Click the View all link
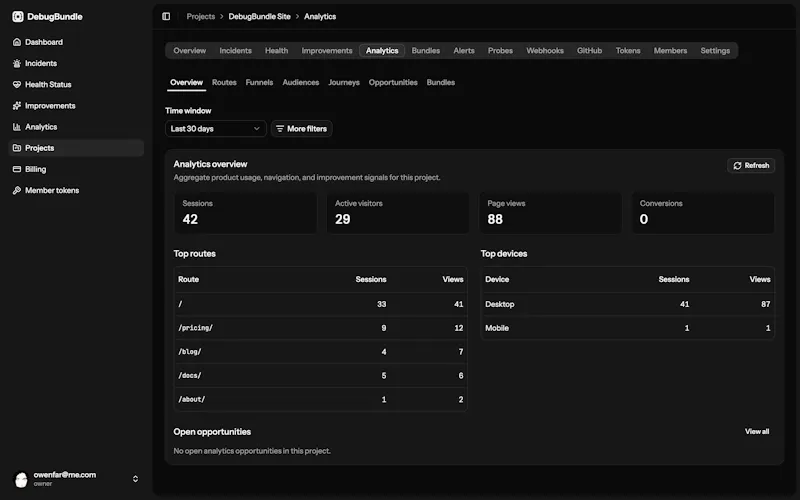This screenshot has height=500, width=800. [757, 432]
